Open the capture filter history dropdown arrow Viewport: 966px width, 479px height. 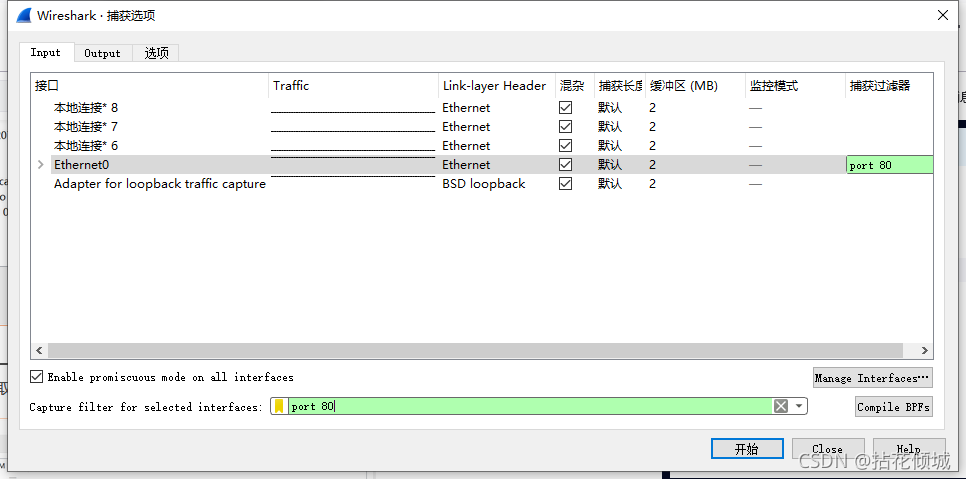coord(799,406)
